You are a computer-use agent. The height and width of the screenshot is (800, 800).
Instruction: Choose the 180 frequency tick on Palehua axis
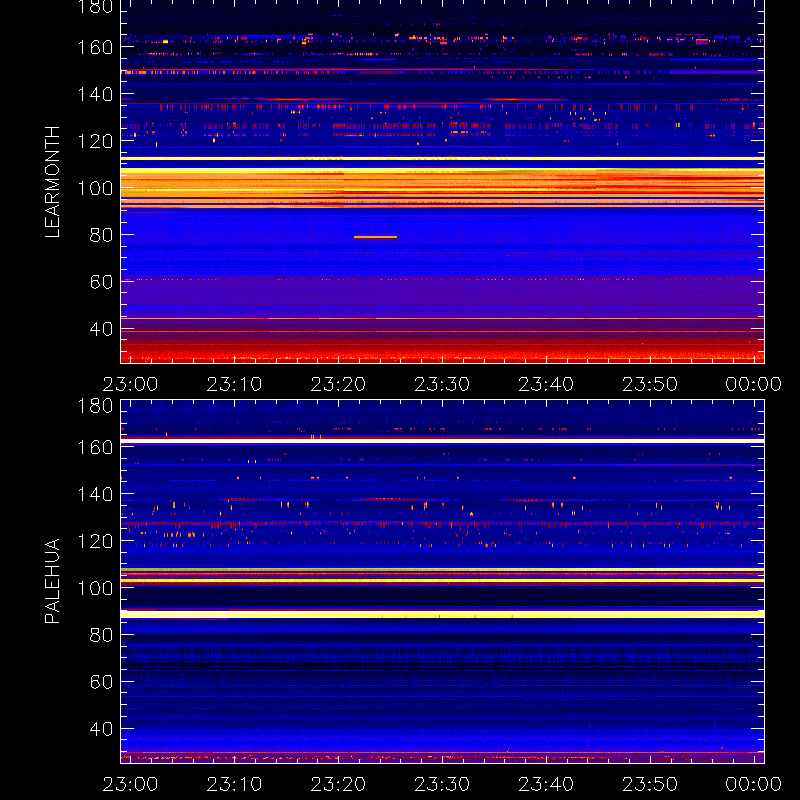[95, 406]
